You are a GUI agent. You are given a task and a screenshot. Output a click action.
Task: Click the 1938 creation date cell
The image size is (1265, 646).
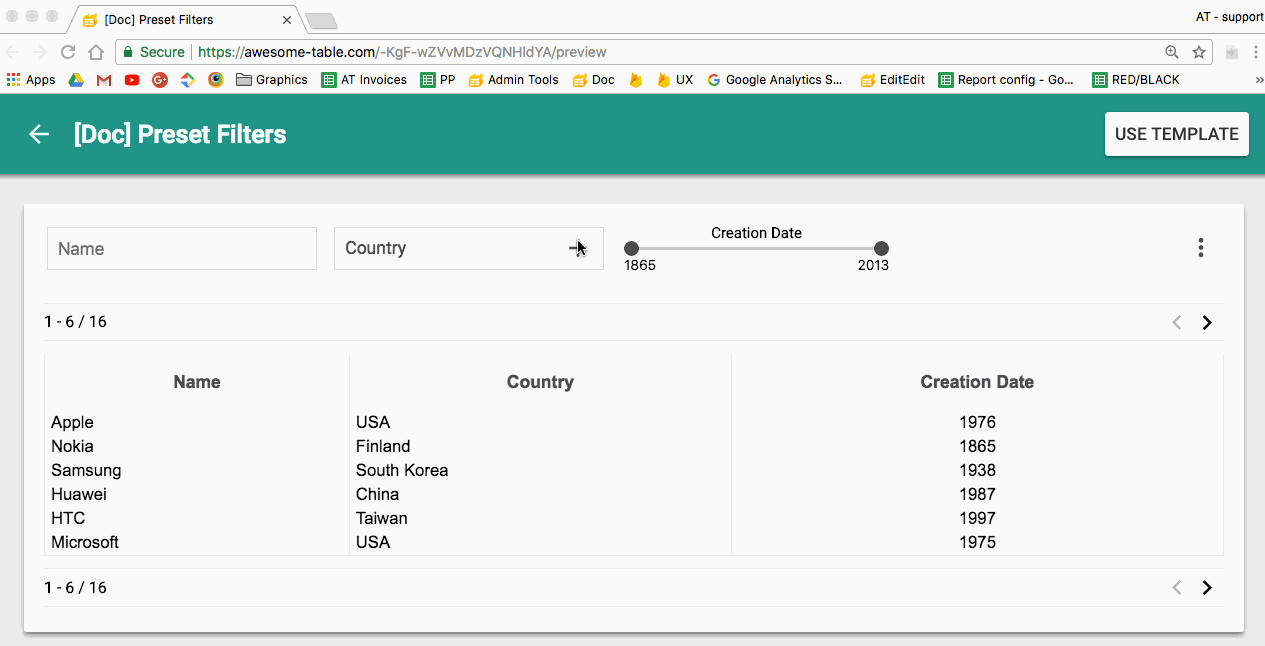tap(977, 470)
